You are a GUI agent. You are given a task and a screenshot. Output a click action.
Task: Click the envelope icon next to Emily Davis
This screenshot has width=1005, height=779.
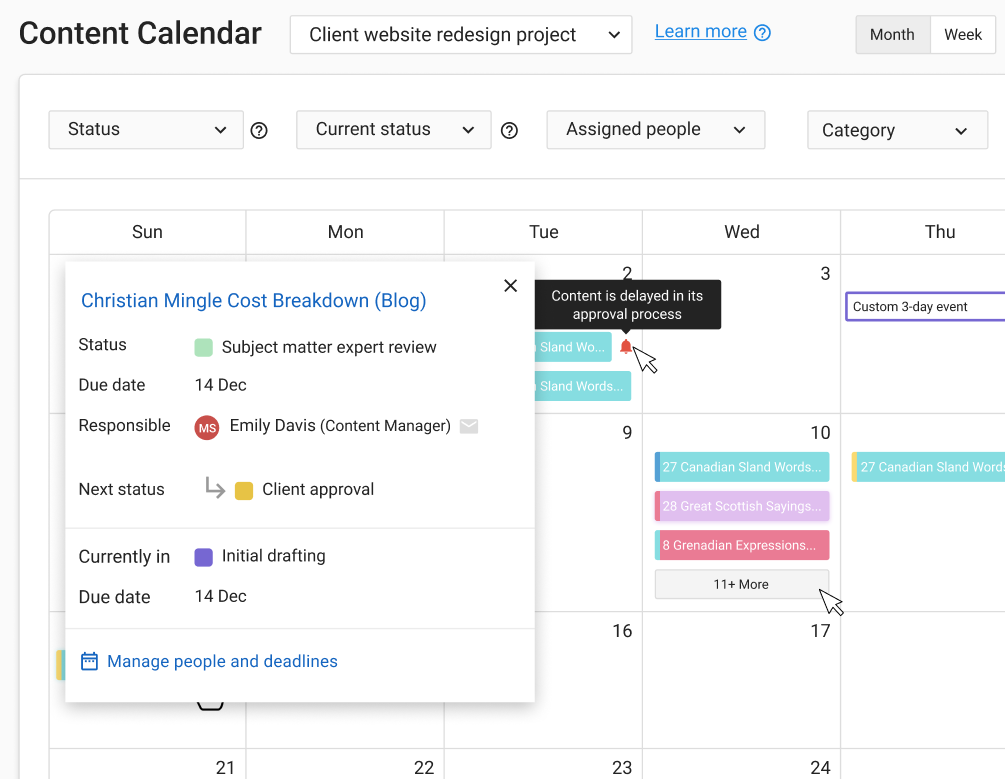pos(469,426)
